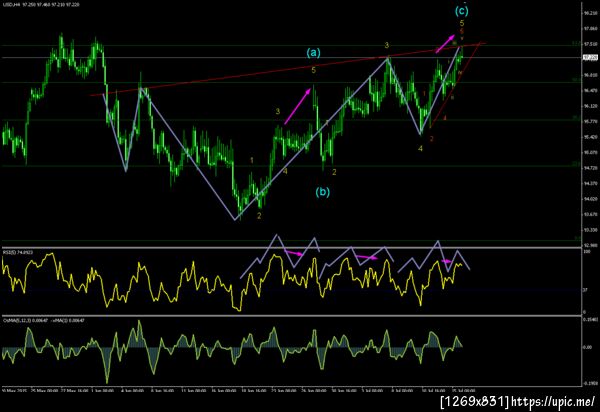Click the RSI(5) indicator label
Screen dimensions: 600x412
[x=18, y=252]
